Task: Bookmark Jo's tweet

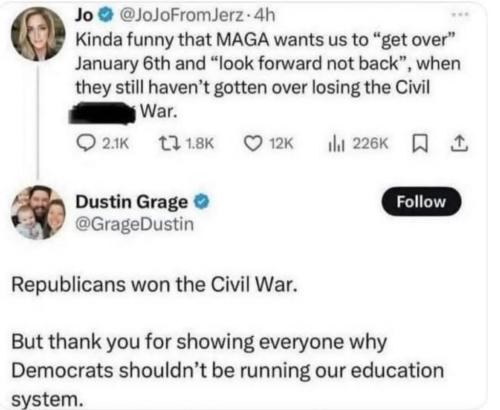Action: click(x=418, y=144)
